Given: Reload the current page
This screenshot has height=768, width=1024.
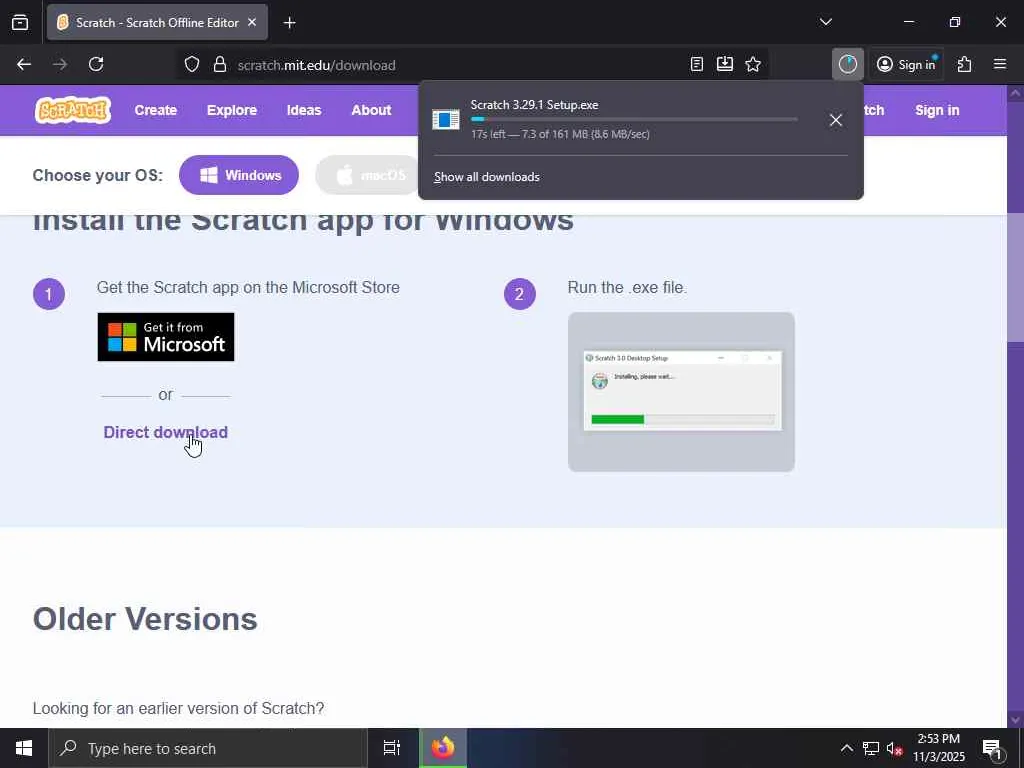Looking at the screenshot, I should [x=96, y=64].
